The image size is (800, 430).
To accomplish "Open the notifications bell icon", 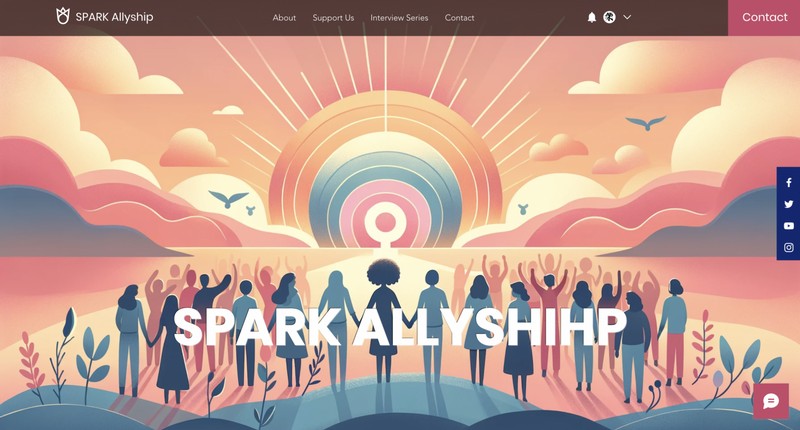I will 592,17.
